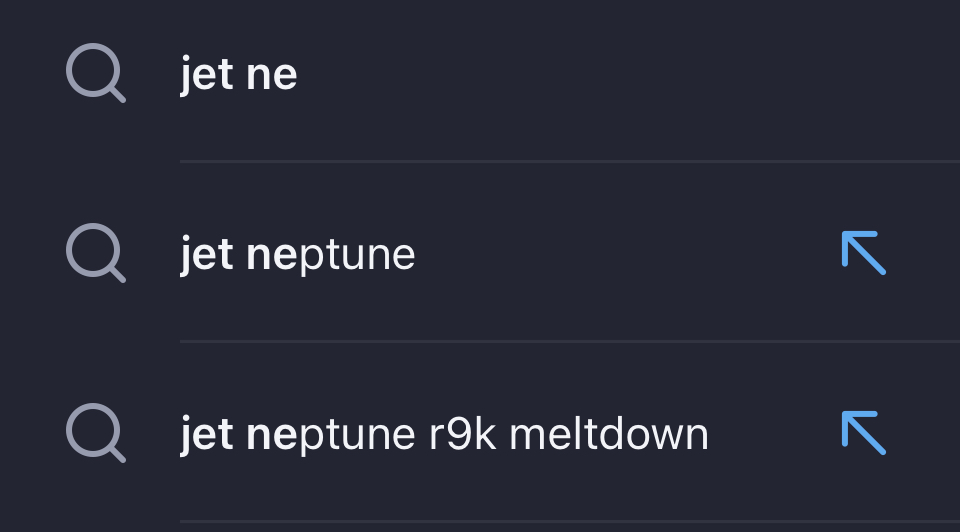Click the letters "ne" in the top query
960x532 pixels.
coord(272,77)
